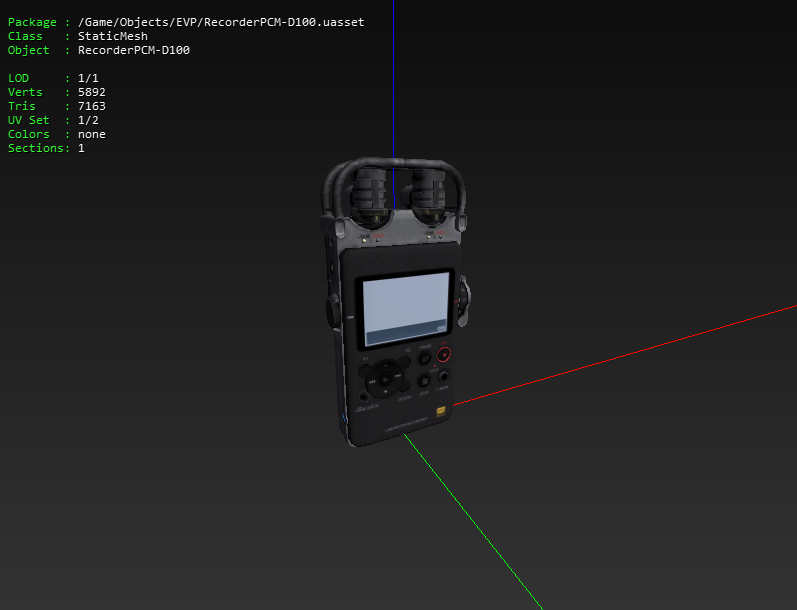Click the Object name RecorderPCM-D100
The width and height of the screenshot is (797, 610).
134,50
